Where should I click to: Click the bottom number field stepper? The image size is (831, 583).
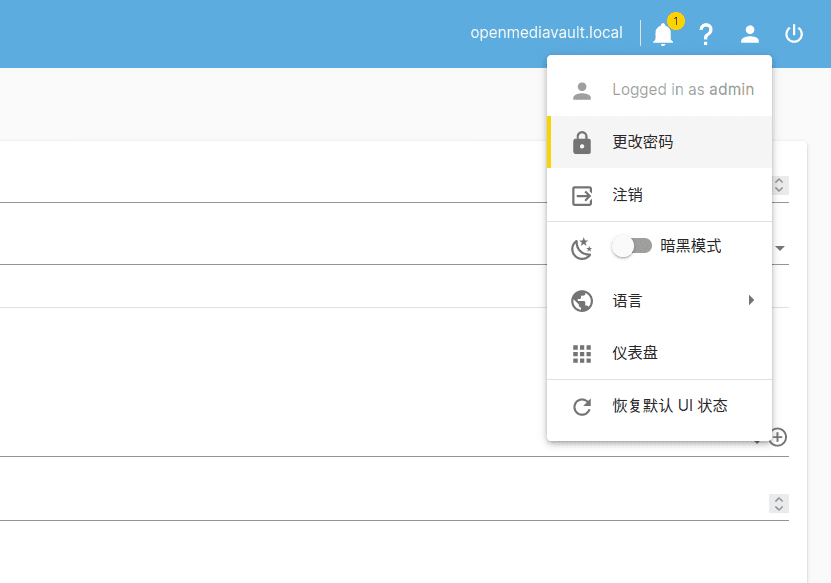click(x=779, y=504)
